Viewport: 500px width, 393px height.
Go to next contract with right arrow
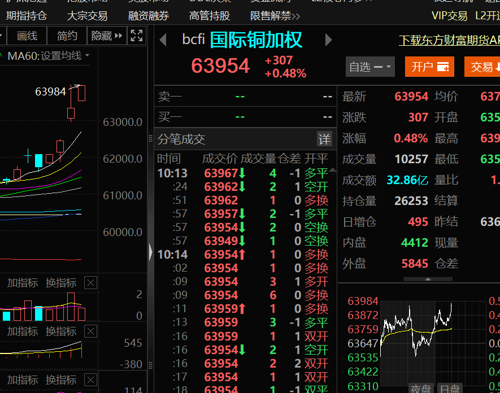tap(328, 40)
